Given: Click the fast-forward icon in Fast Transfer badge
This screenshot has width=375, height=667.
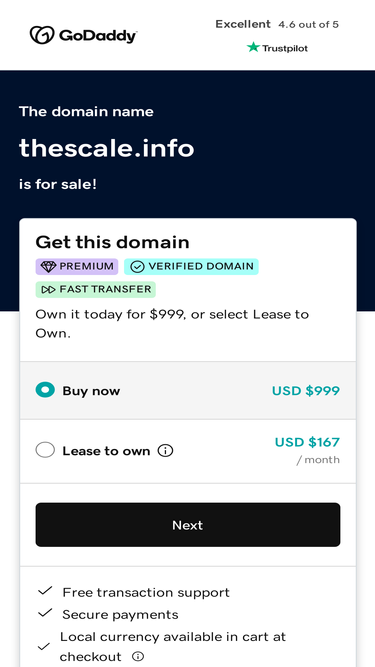Looking at the screenshot, I should 48,290.
